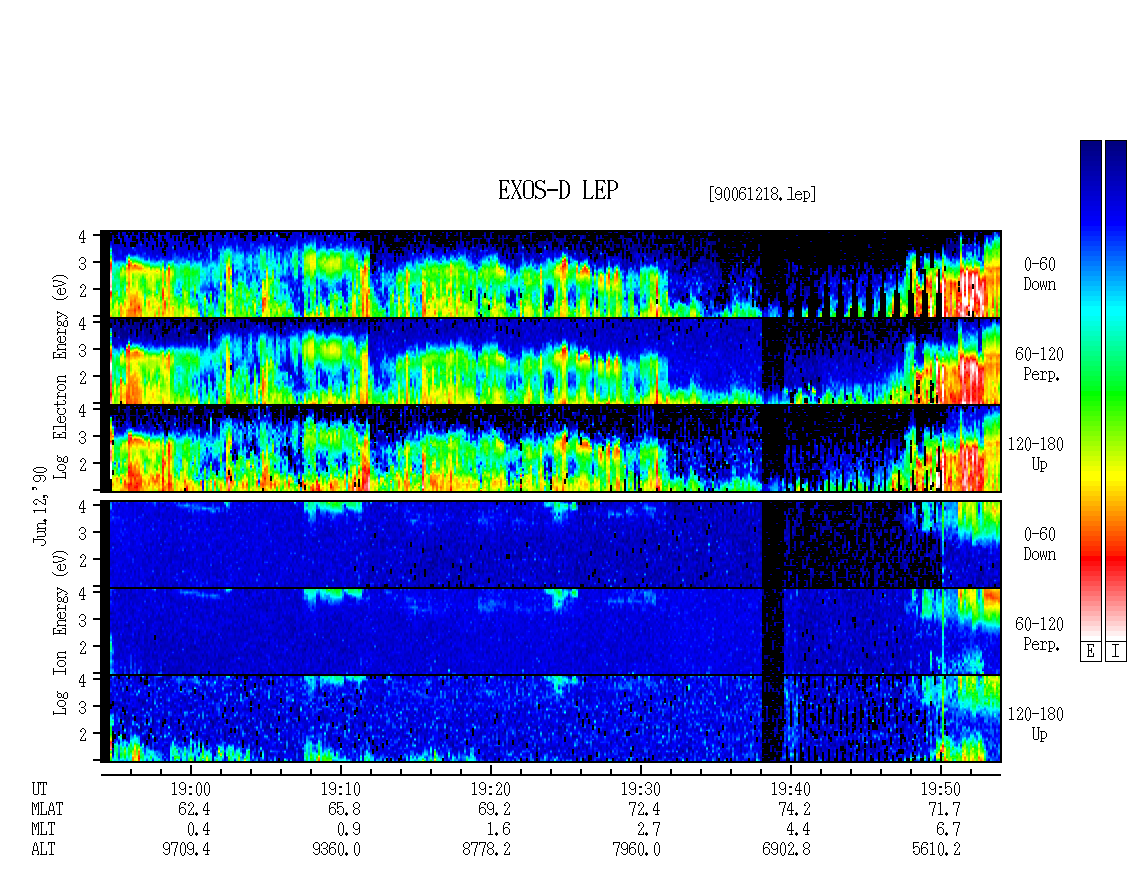This screenshot has width=1130, height=875.
Task: Click MLAT value 71.7
Action: [943, 809]
